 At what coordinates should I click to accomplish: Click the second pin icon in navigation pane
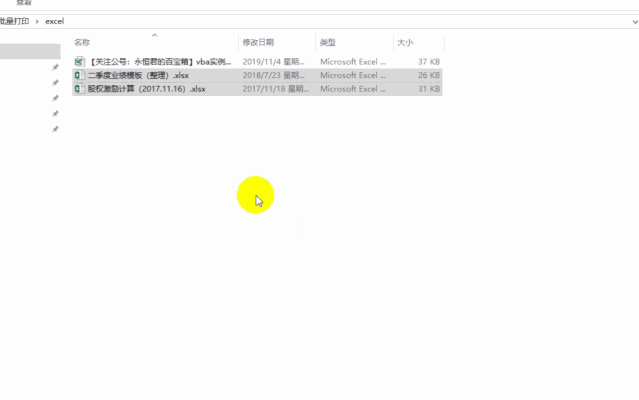[56, 83]
